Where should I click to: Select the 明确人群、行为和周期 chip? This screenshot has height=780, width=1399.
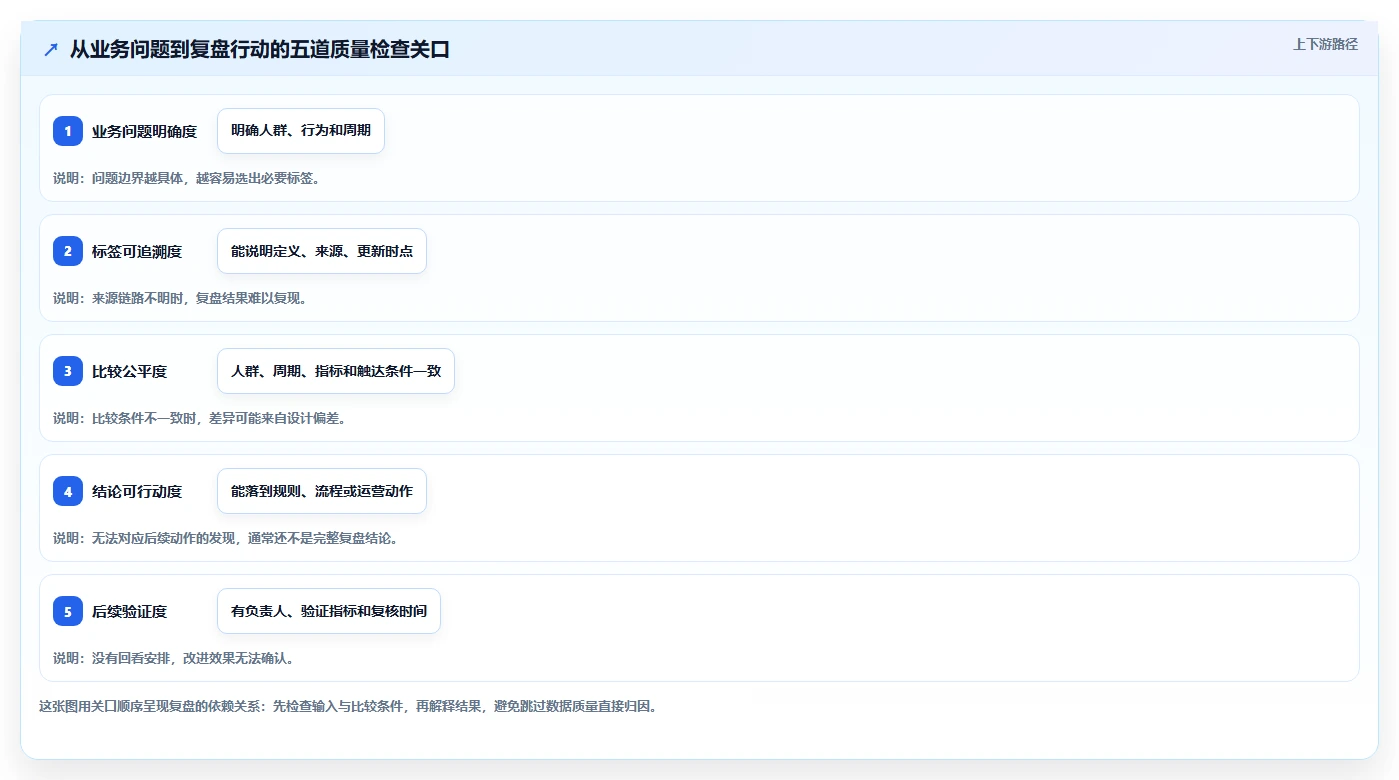pyautogui.click(x=301, y=131)
